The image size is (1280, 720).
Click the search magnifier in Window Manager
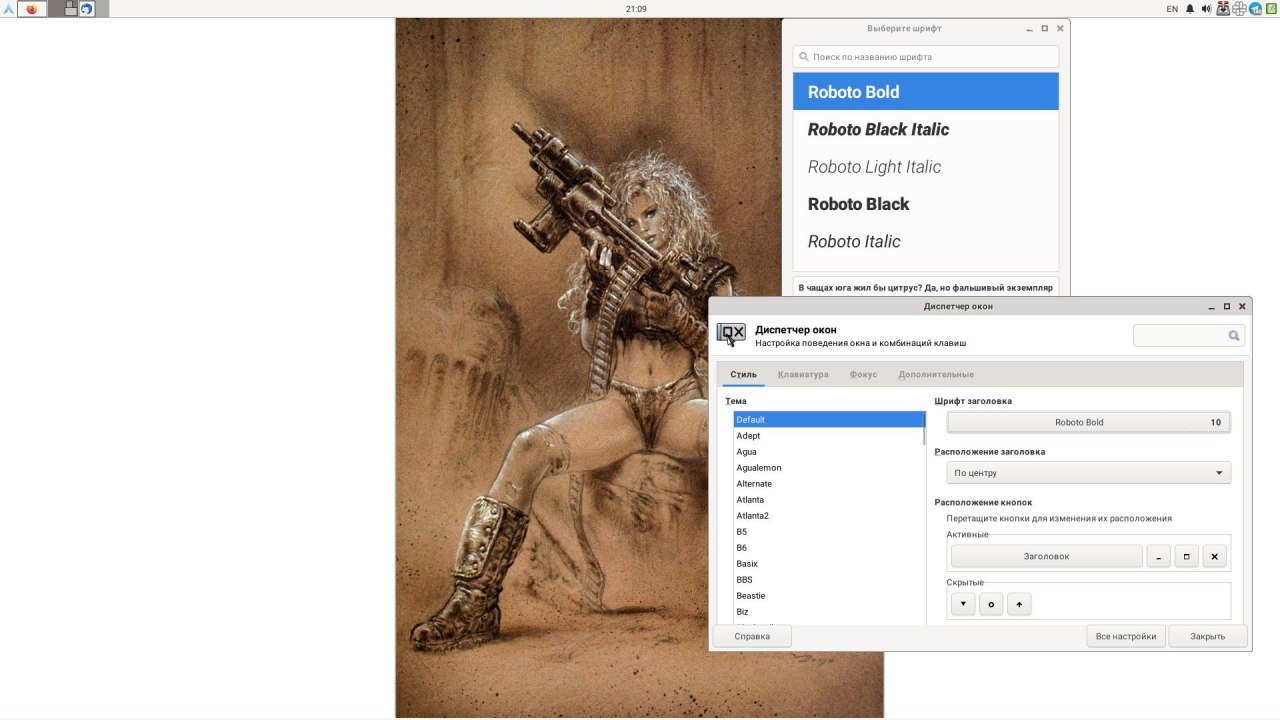[x=1233, y=336]
